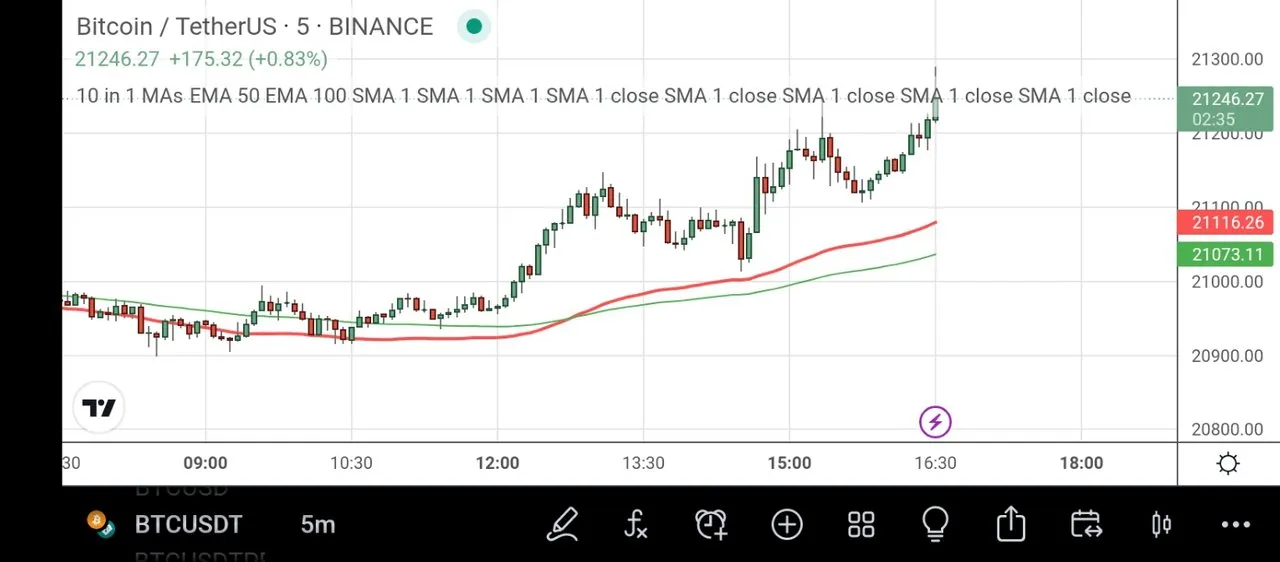The width and height of the screenshot is (1280, 562).
Task: Click the 18:00 time axis label
Action: pos(1081,463)
